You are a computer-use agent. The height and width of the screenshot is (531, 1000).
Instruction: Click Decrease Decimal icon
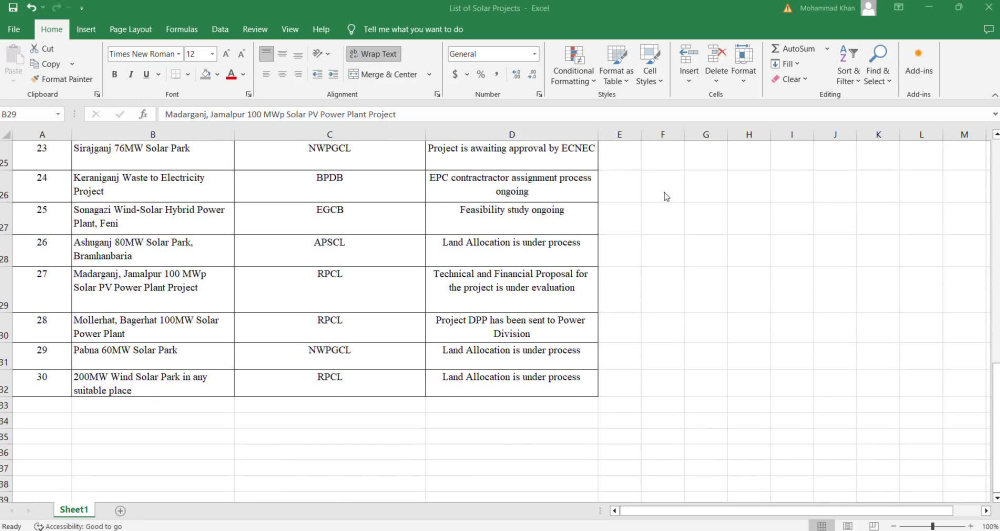tap(532, 75)
